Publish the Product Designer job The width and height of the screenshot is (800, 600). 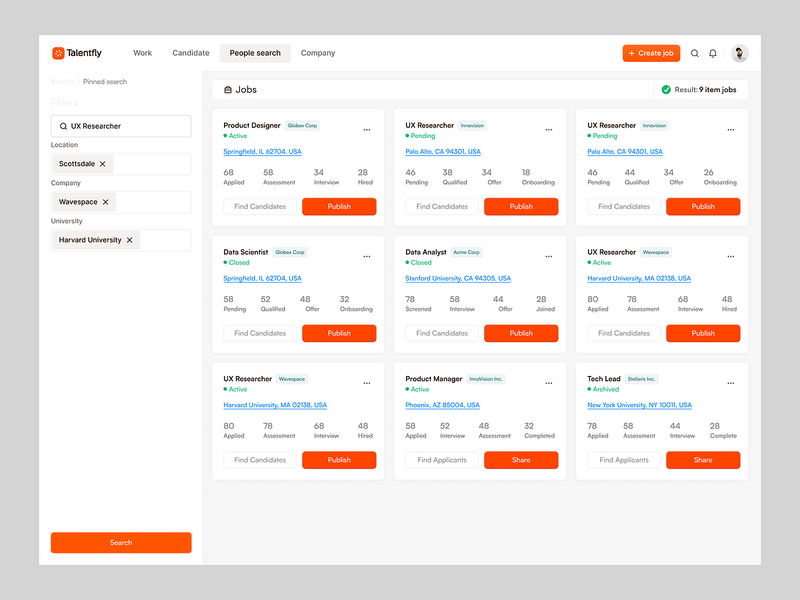pyautogui.click(x=339, y=206)
